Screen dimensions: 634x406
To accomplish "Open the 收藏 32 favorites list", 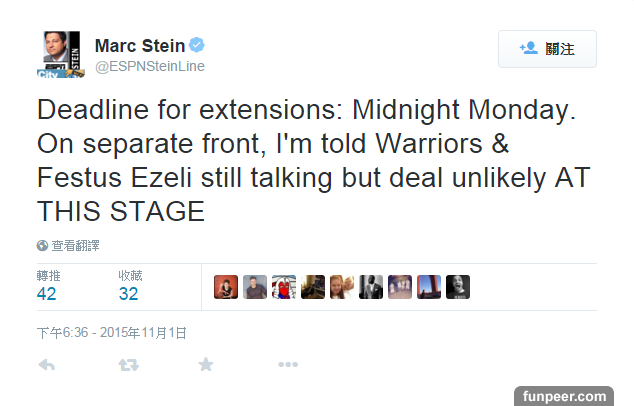I will coord(129,285).
